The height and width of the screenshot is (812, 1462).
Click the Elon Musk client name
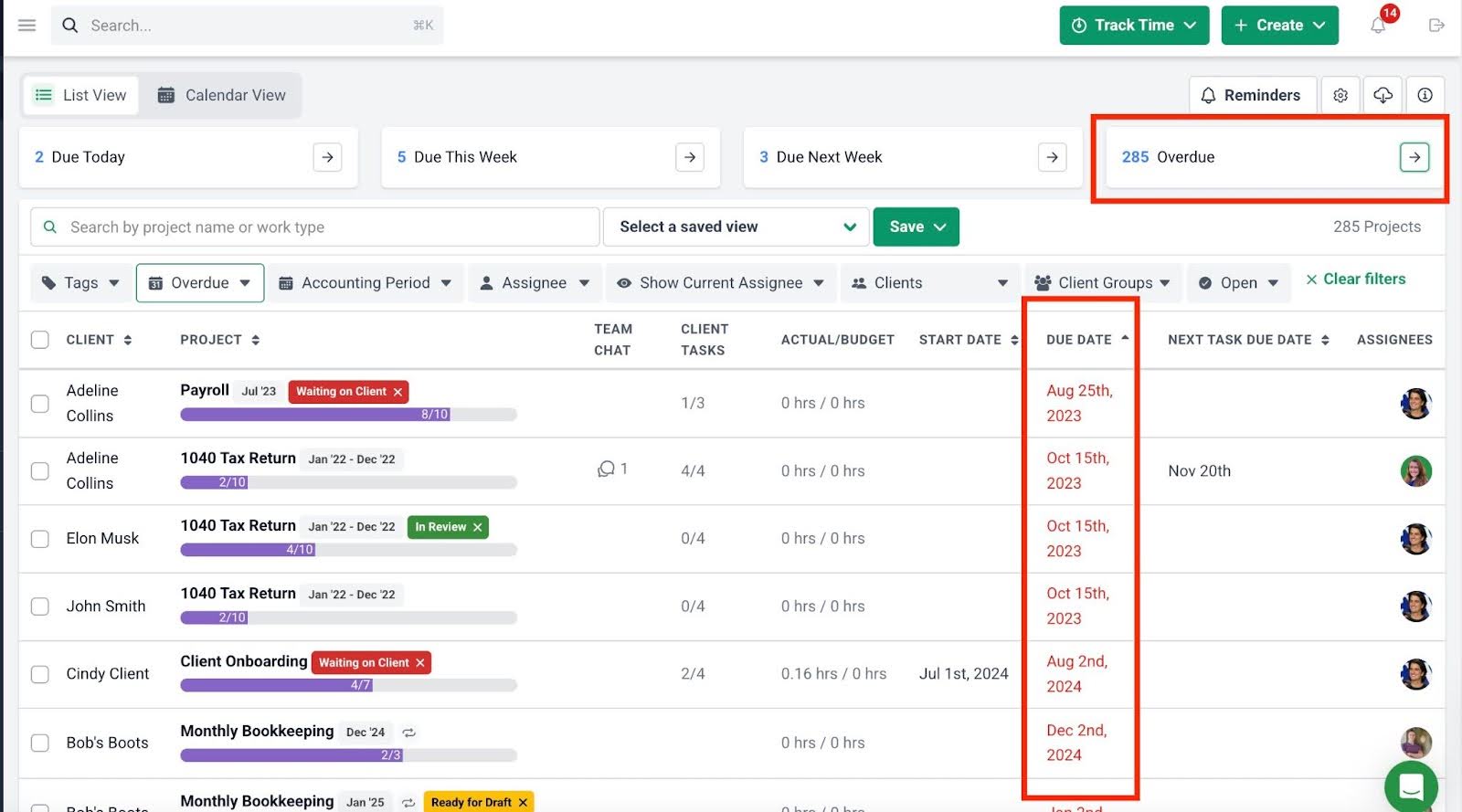102,539
